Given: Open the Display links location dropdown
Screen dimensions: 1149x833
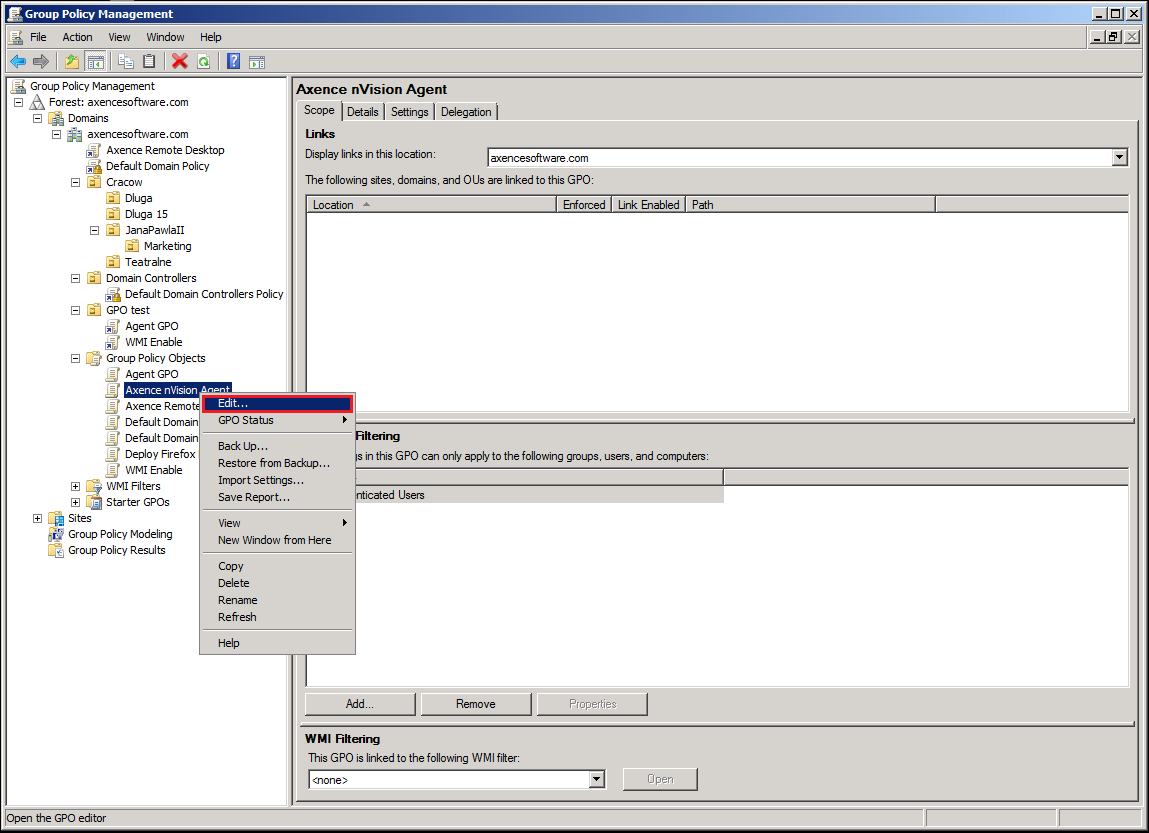Looking at the screenshot, I should (1119, 157).
